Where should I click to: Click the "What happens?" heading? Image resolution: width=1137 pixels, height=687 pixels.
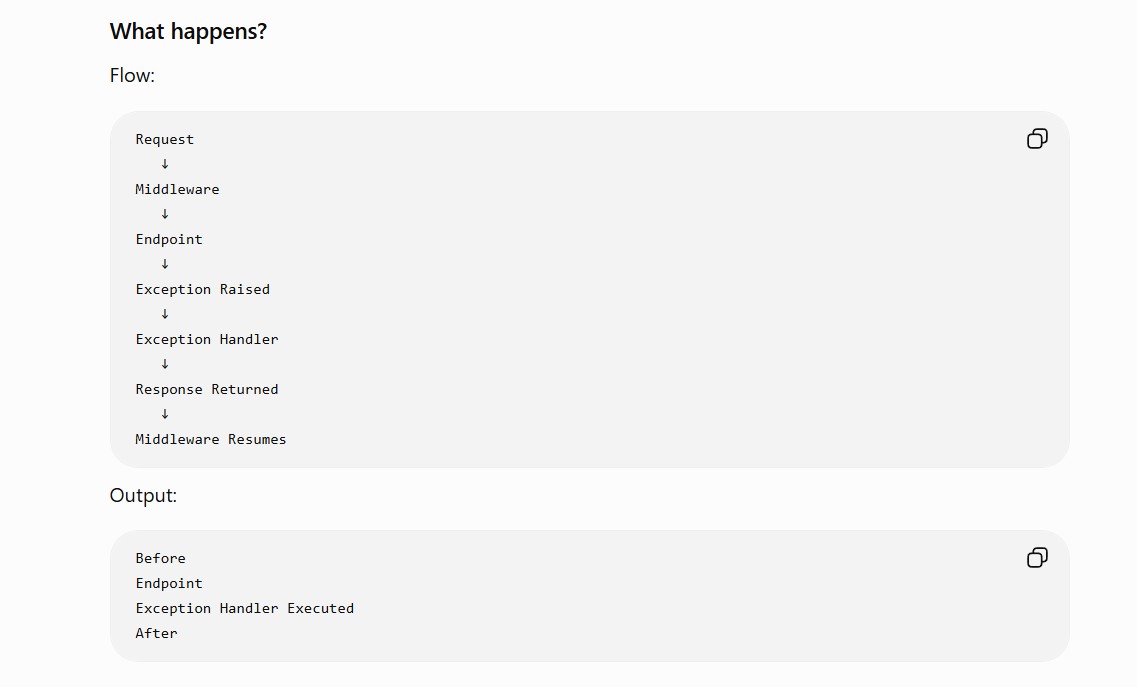click(189, 31)
